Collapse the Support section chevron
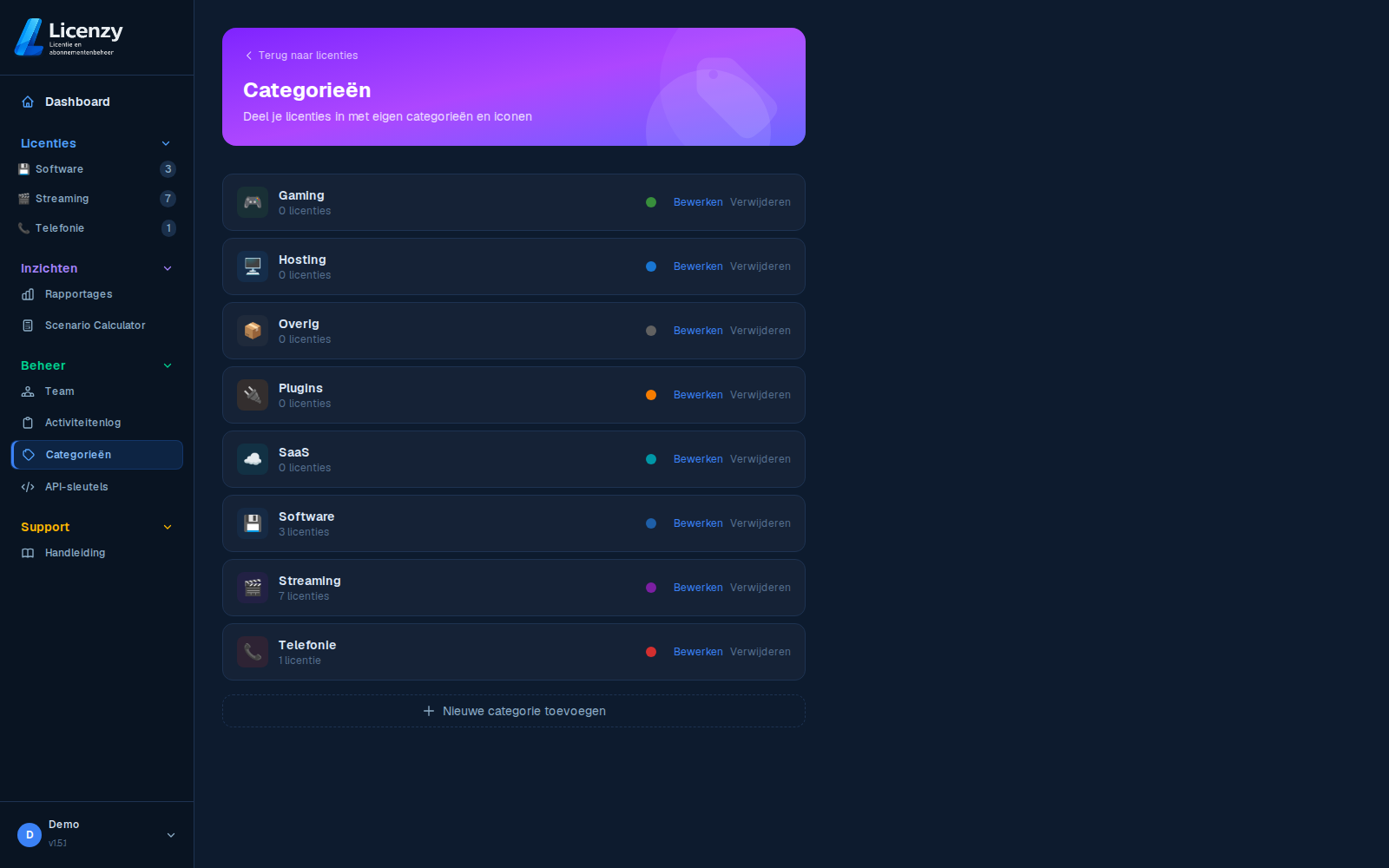The width and height of the screenshot is (1389, 868). click(168, 527)
